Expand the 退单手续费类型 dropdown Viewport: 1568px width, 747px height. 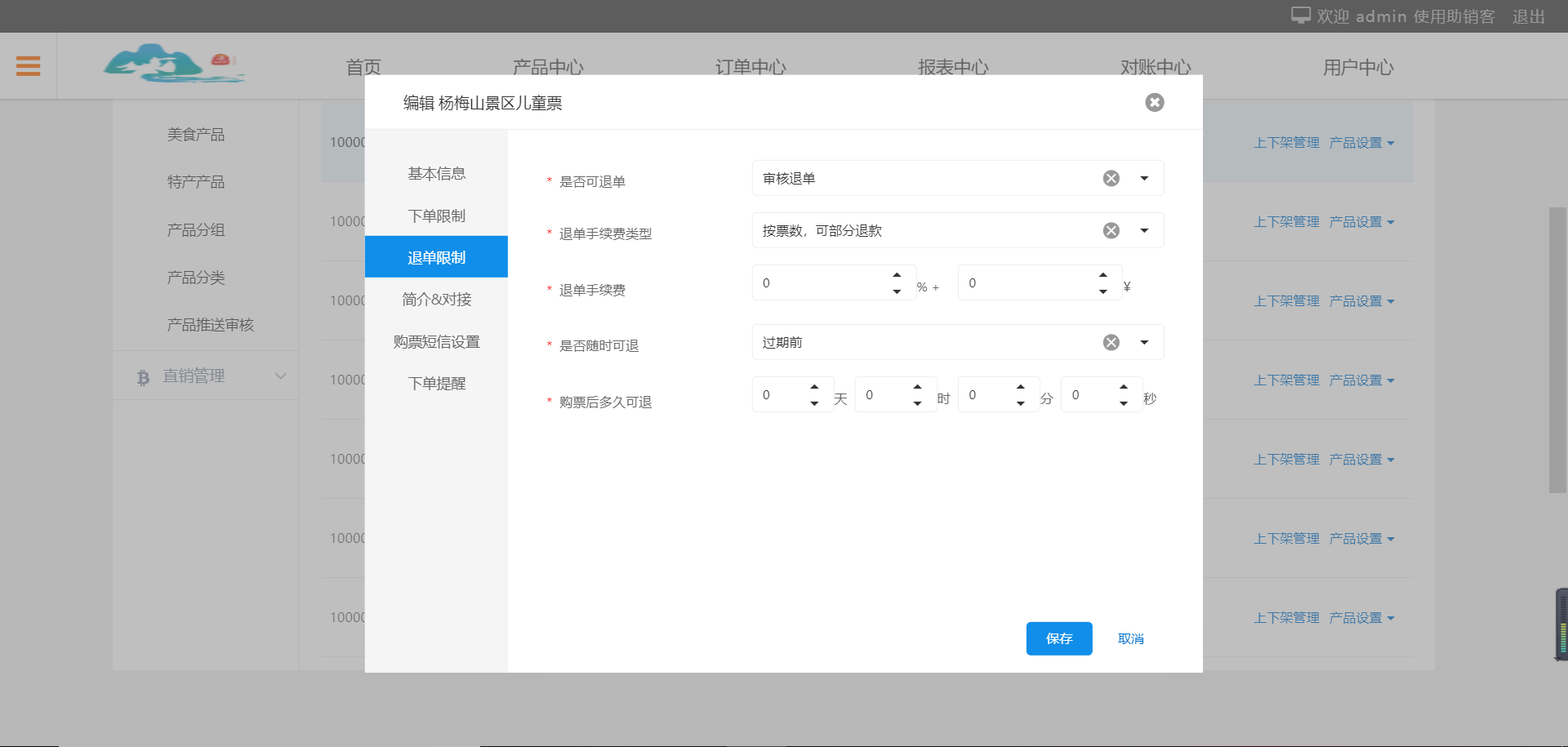[x=1144, y=230]
